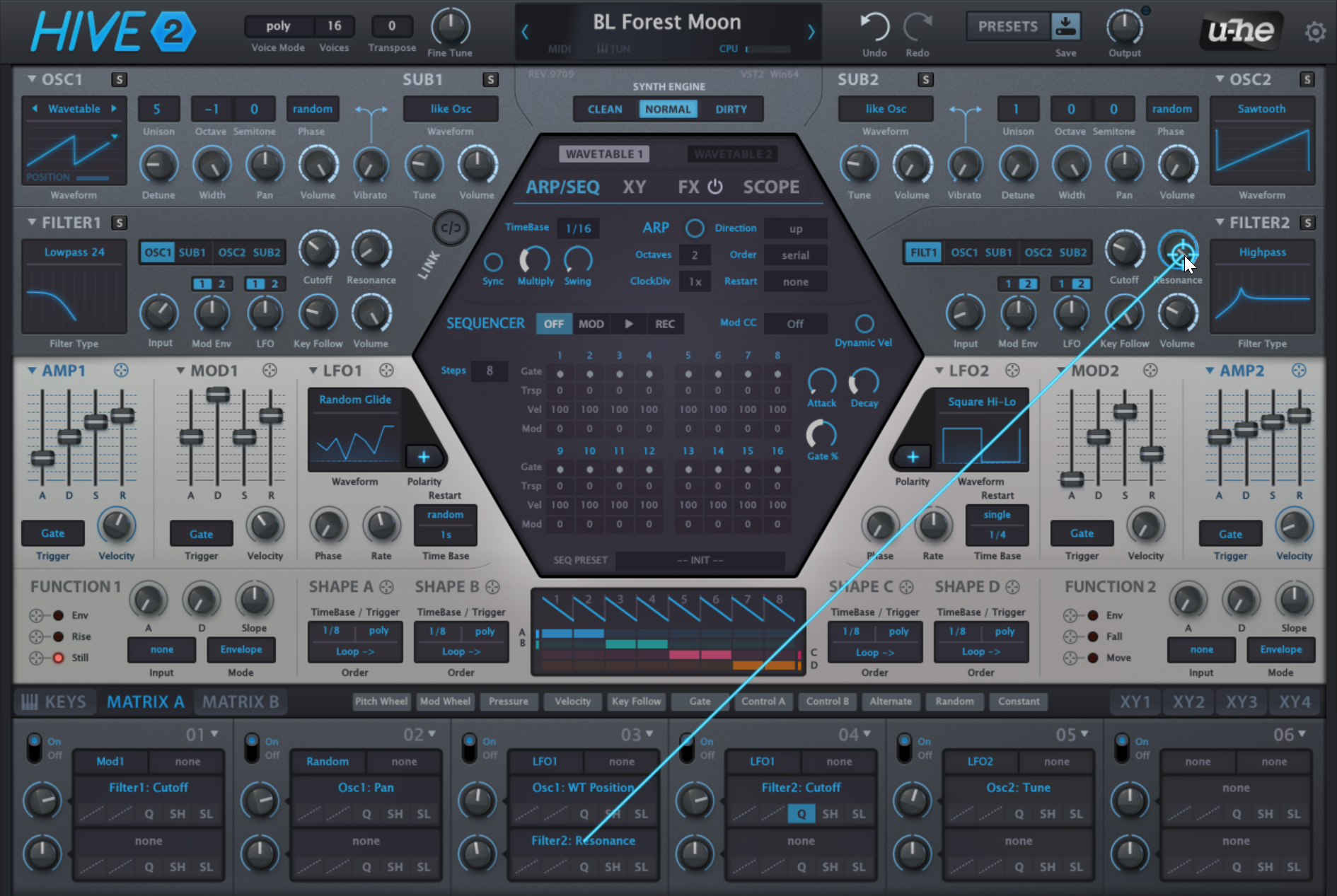Click the LFO2 modulation drag target icon
This screenshot has width=1337, height=896.
click(1012, 370)
